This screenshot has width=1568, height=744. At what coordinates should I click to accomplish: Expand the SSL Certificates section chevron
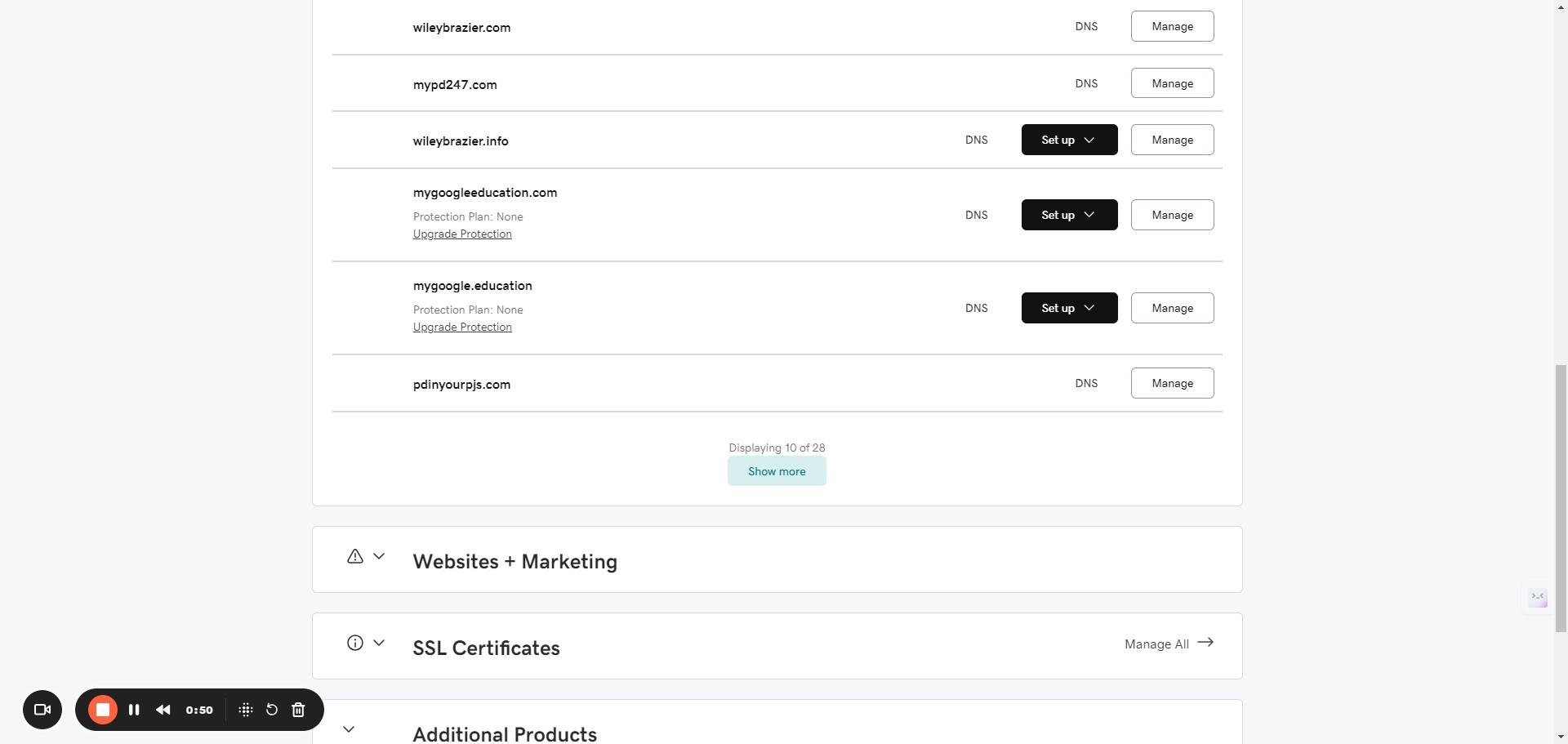379,643
